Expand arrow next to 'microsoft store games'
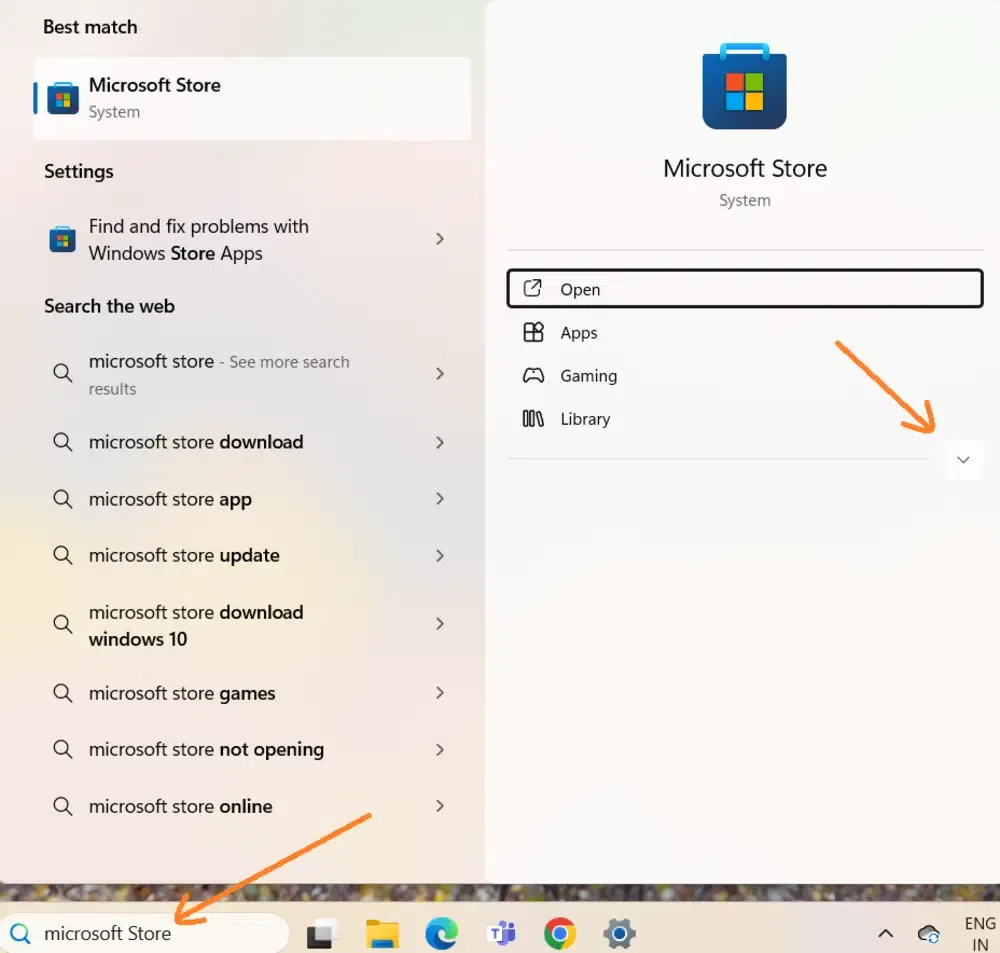Screen dimensions: 1000x953 point(439,693)
